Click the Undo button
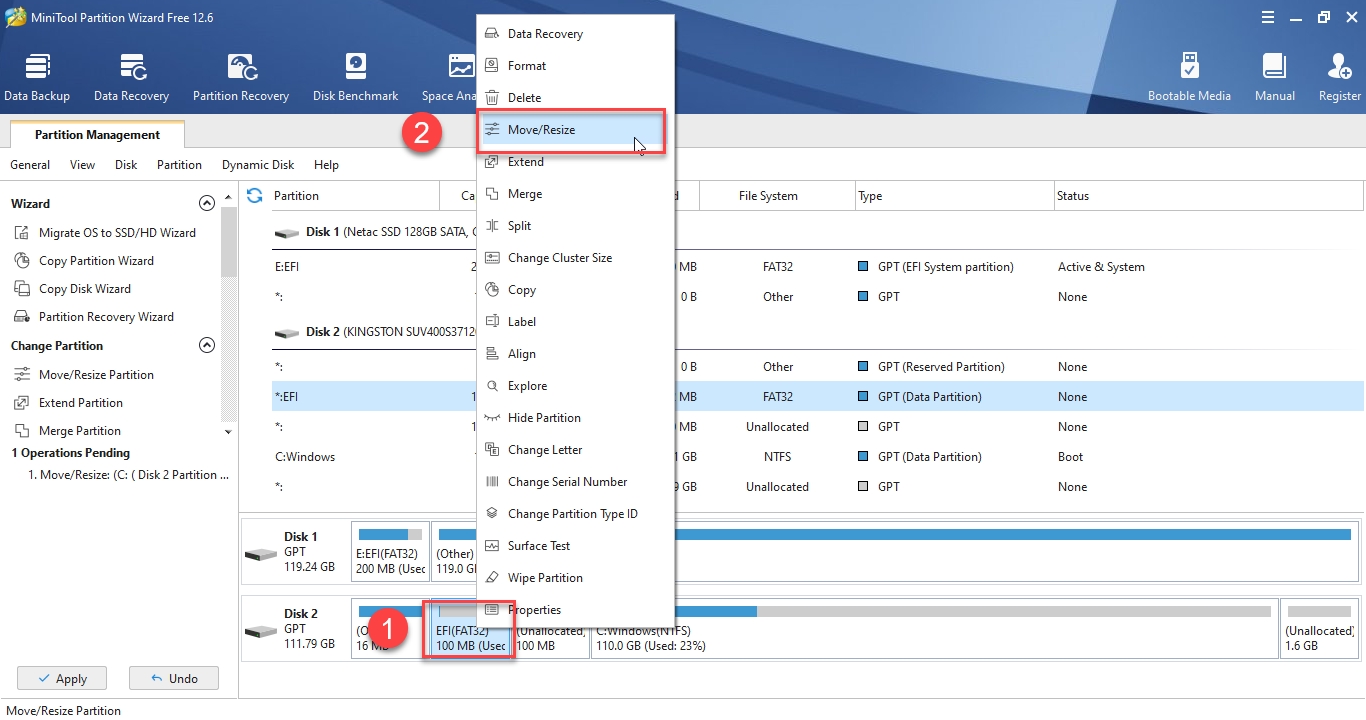 click(174, 678)
